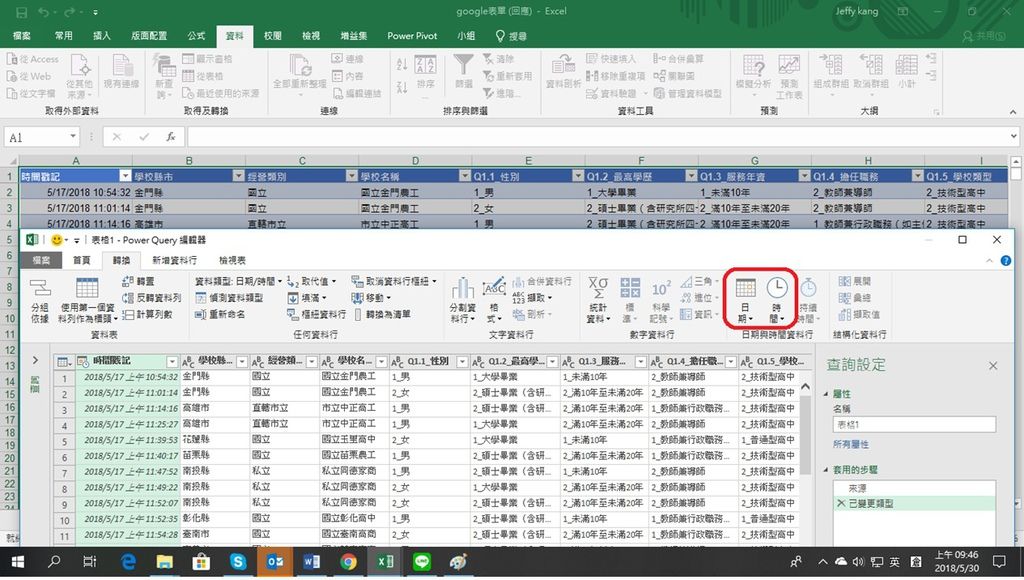This screenshot has width=1024, height=580.
Task: Click Reverse Rows (反轉資料列)
Action: coord(151,298)
